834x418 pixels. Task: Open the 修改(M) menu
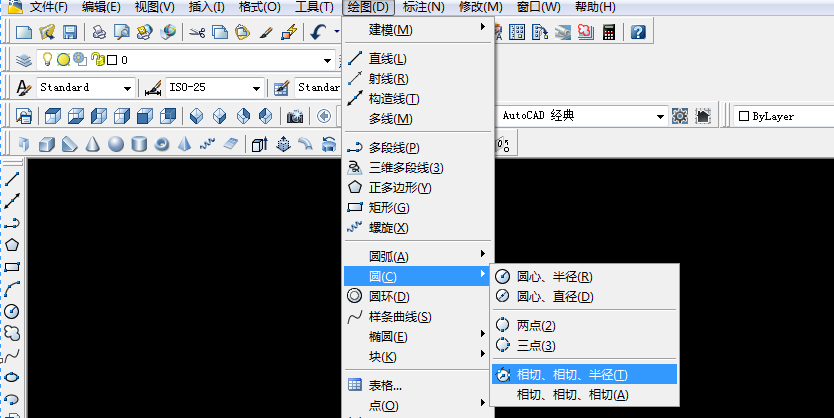click(480, 7)
